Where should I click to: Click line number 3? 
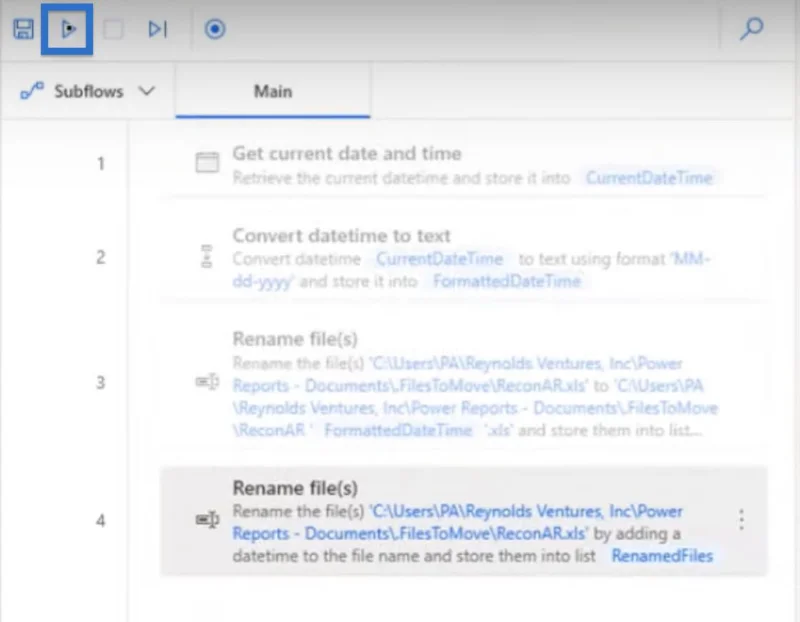click(x=101, y=383)
